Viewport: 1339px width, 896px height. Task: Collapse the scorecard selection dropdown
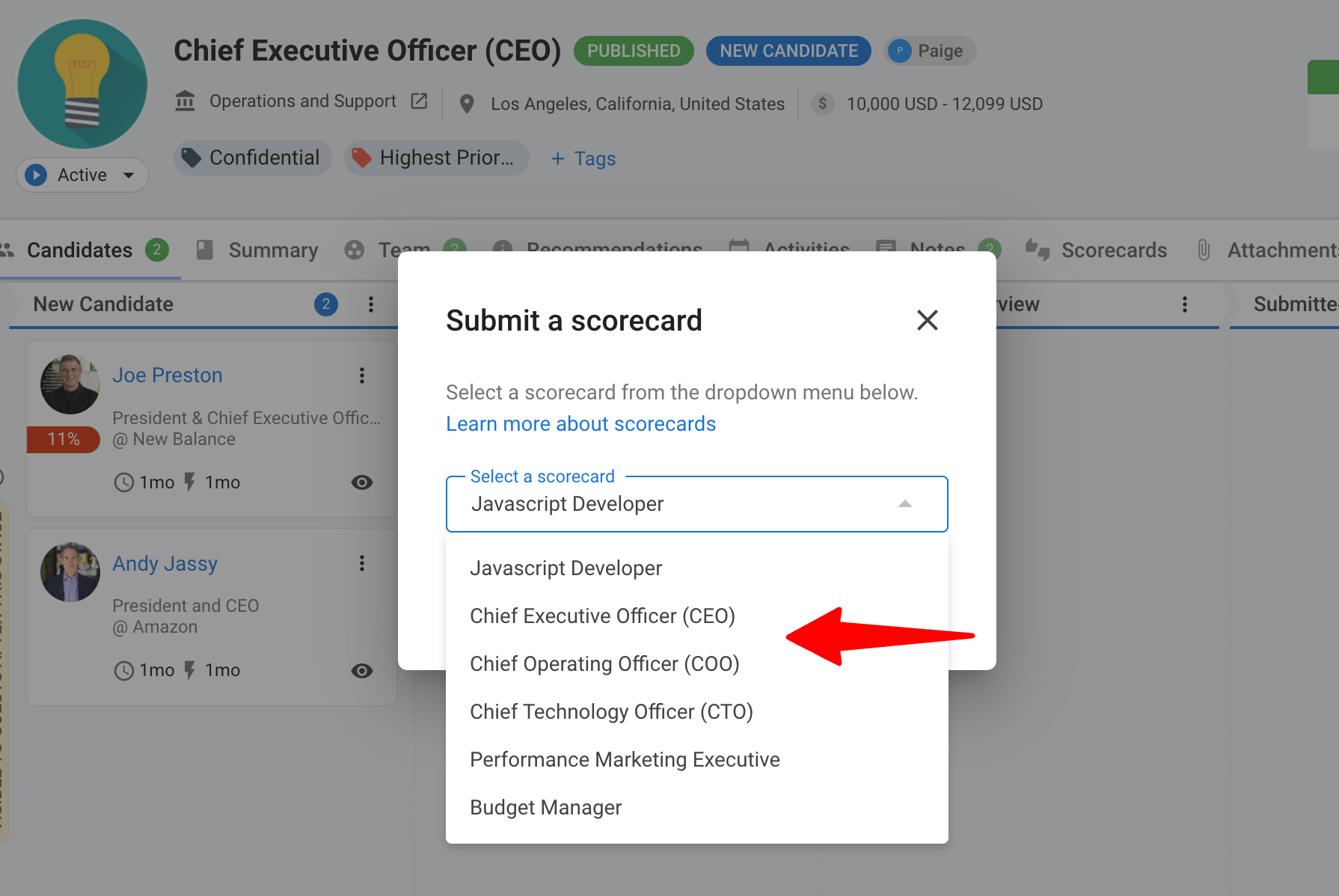click(x=905, y=504)
